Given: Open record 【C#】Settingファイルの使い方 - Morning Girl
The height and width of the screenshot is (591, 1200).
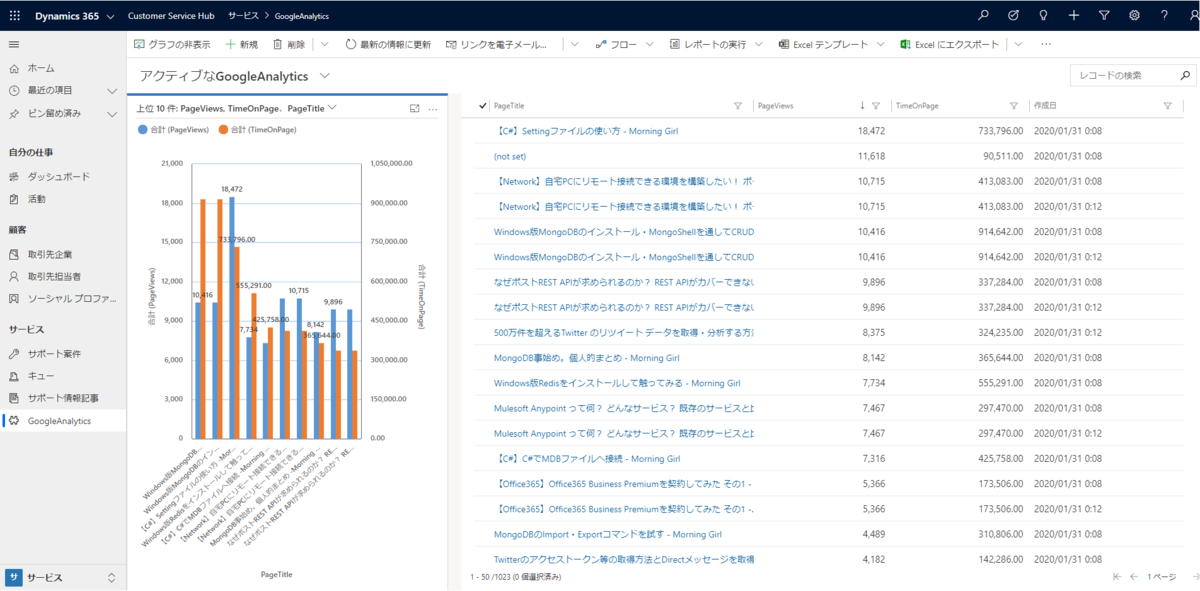Looking at the screenshot, I should click(x=585, y=131).
